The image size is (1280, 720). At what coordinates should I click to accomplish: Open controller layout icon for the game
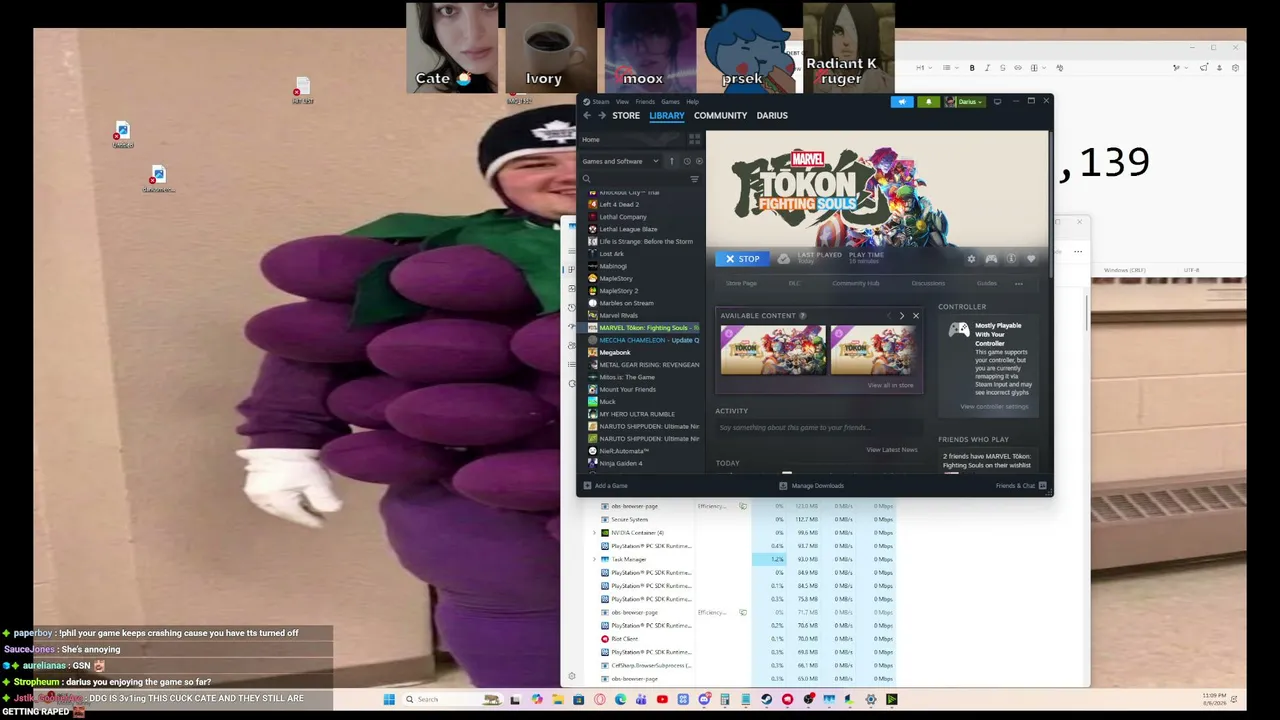(991, 259)
